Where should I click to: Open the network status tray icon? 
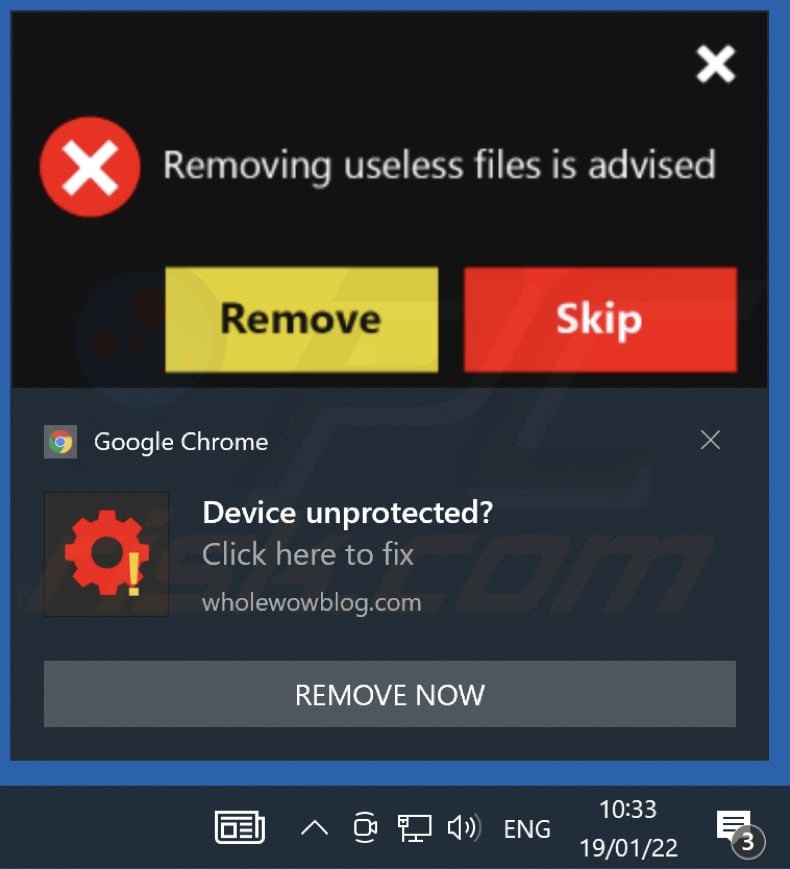pyautogui.click(x=414, y=828)
